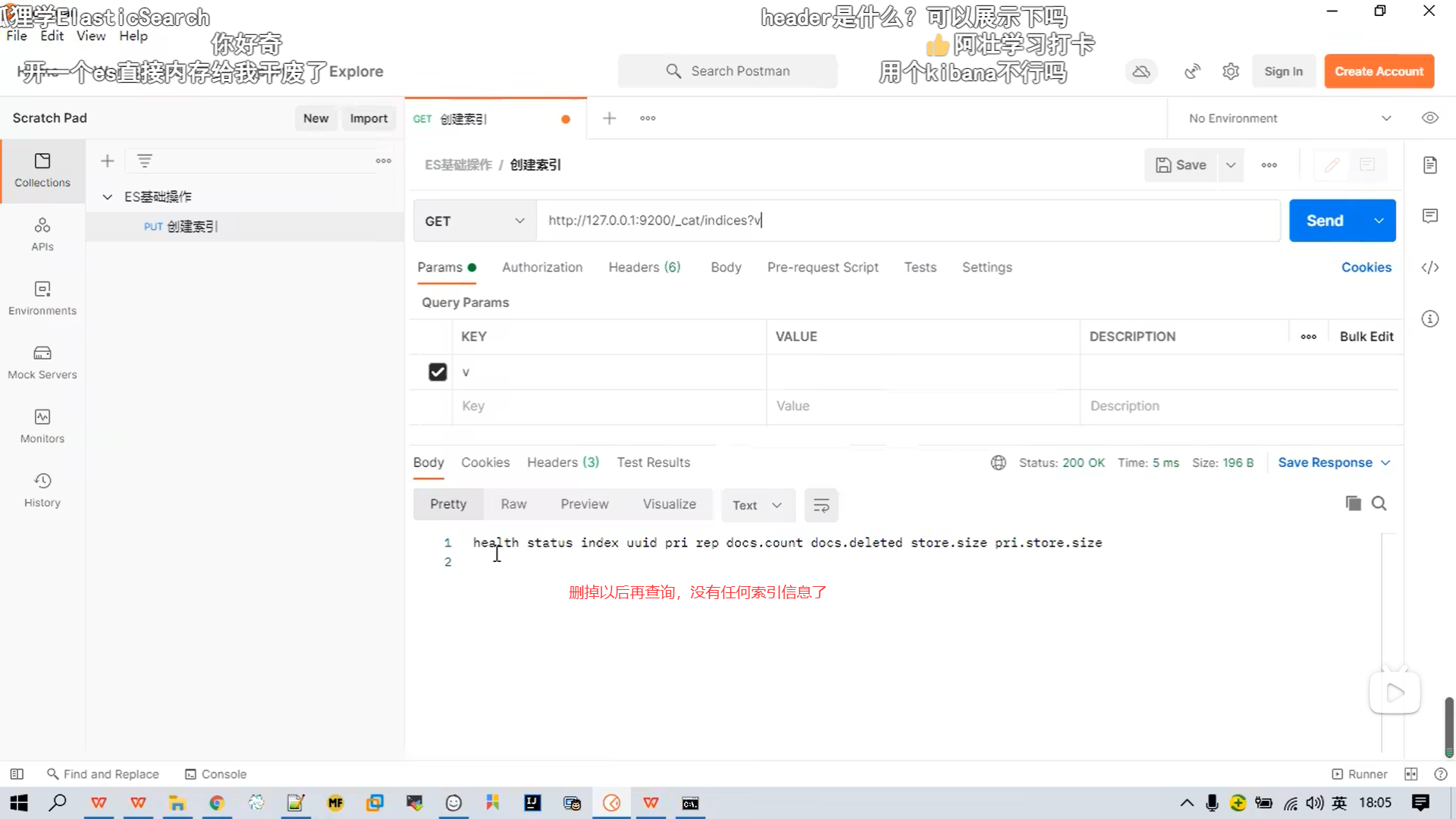The image size is (1456, 819).
Task: Click the blue Send button
Action: click(1324, 221)
